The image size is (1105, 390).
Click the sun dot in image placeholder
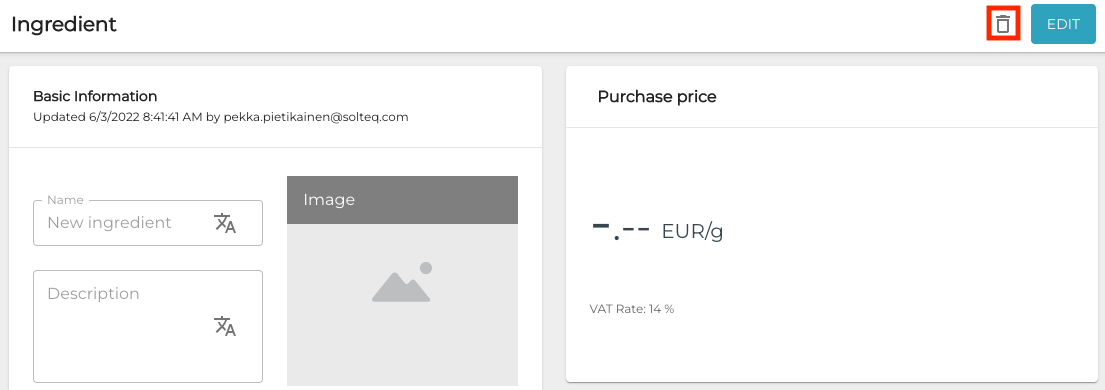(426, 268)
